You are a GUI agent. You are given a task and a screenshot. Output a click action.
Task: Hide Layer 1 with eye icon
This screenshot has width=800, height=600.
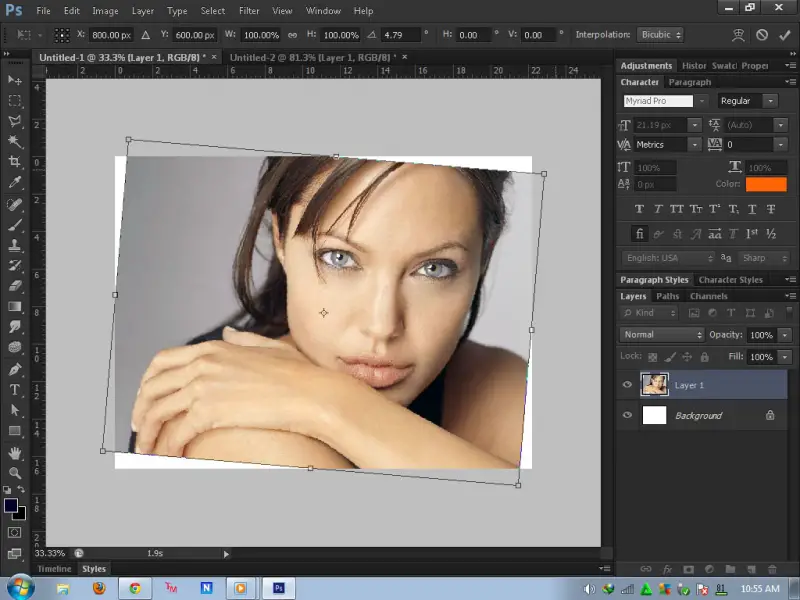point(628,385)
